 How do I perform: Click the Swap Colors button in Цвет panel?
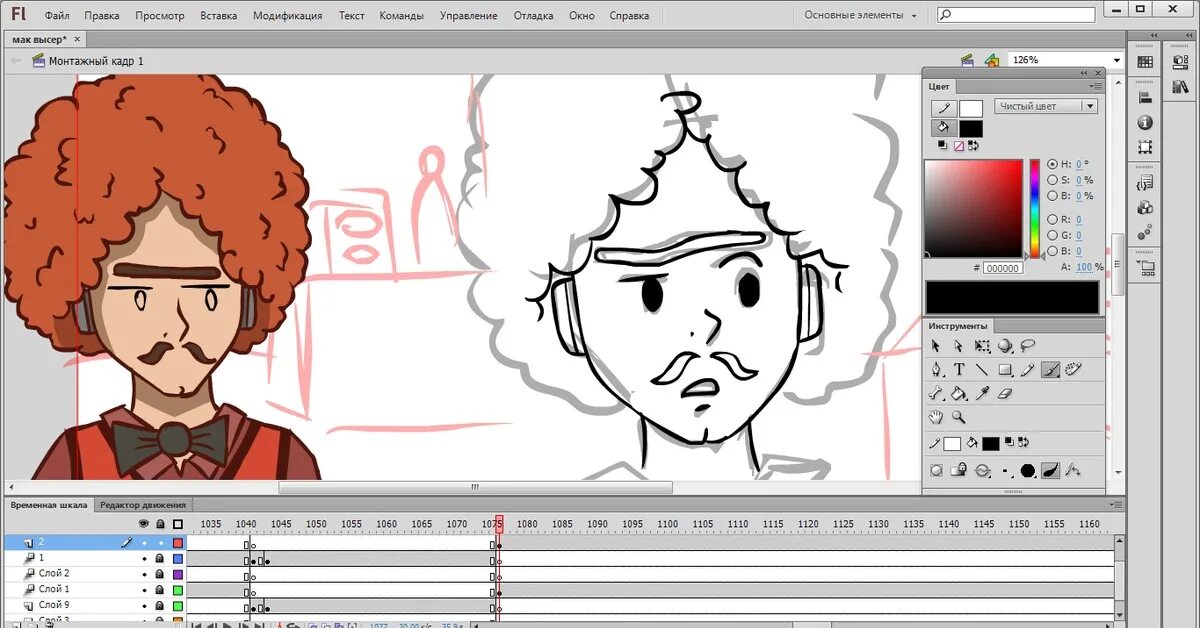(x=974, y=145)
